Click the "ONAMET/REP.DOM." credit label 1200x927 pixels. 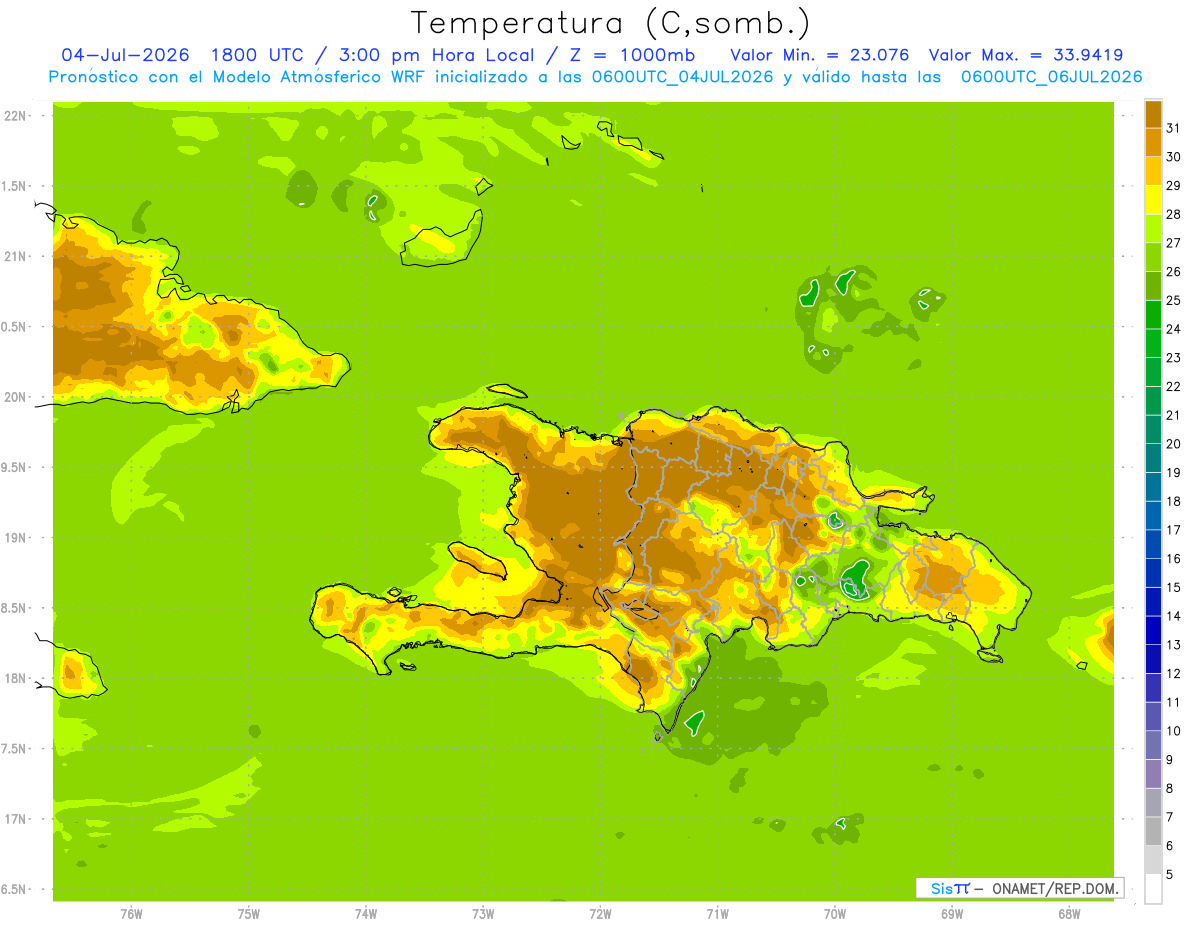click(x=1055, y=888)
